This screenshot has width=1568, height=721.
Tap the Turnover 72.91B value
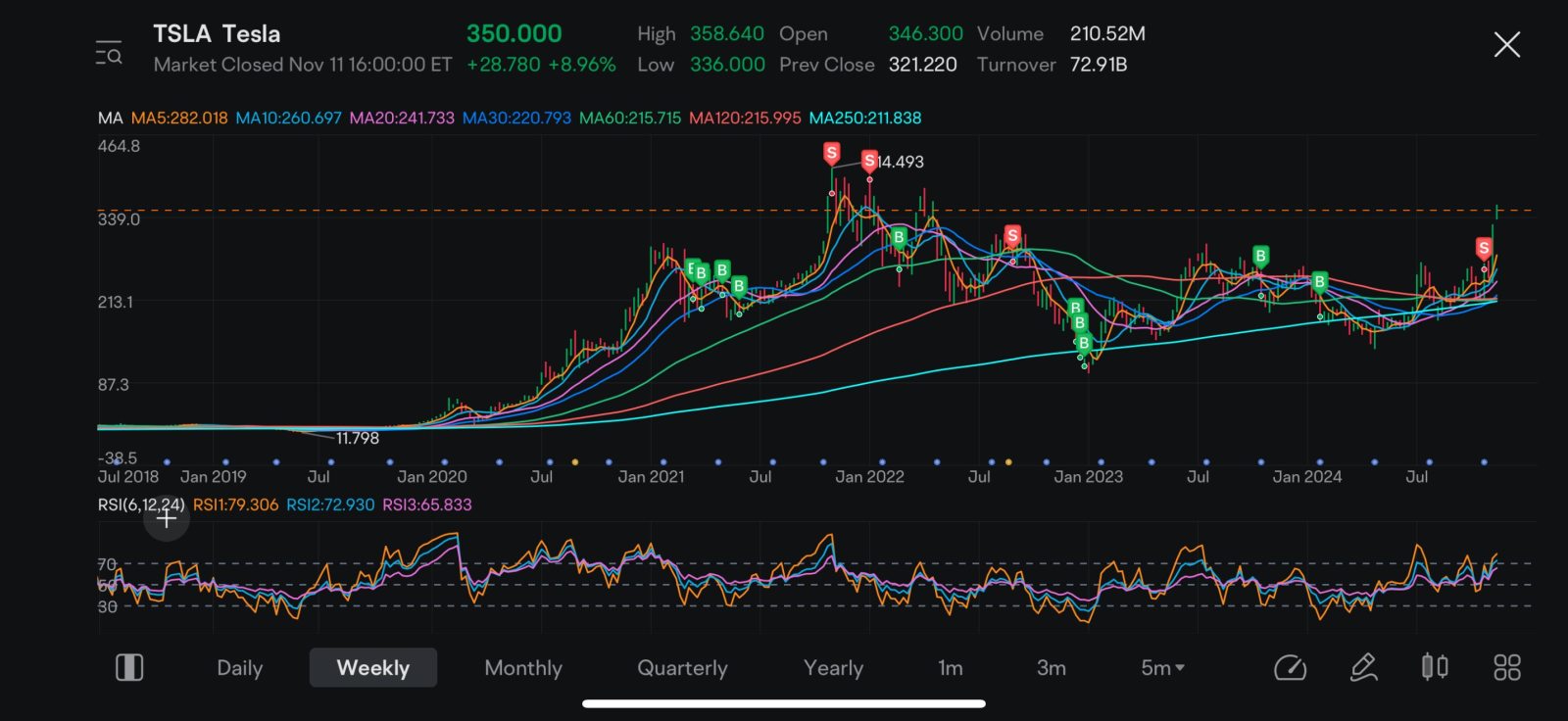click(x=1053, y=65)
